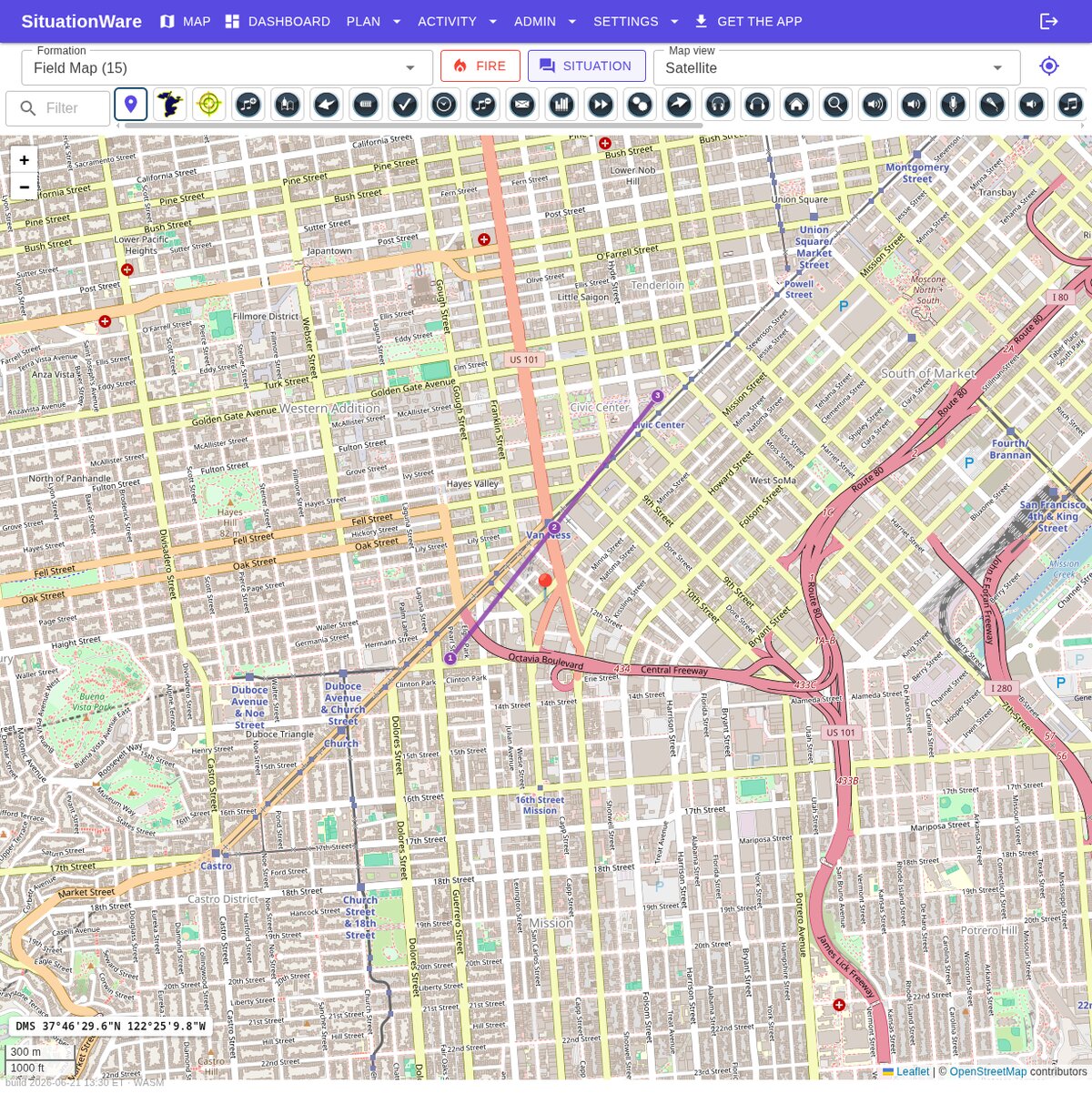
Task: Click the DMS coordinates readout
Action: click(110, 1026)
